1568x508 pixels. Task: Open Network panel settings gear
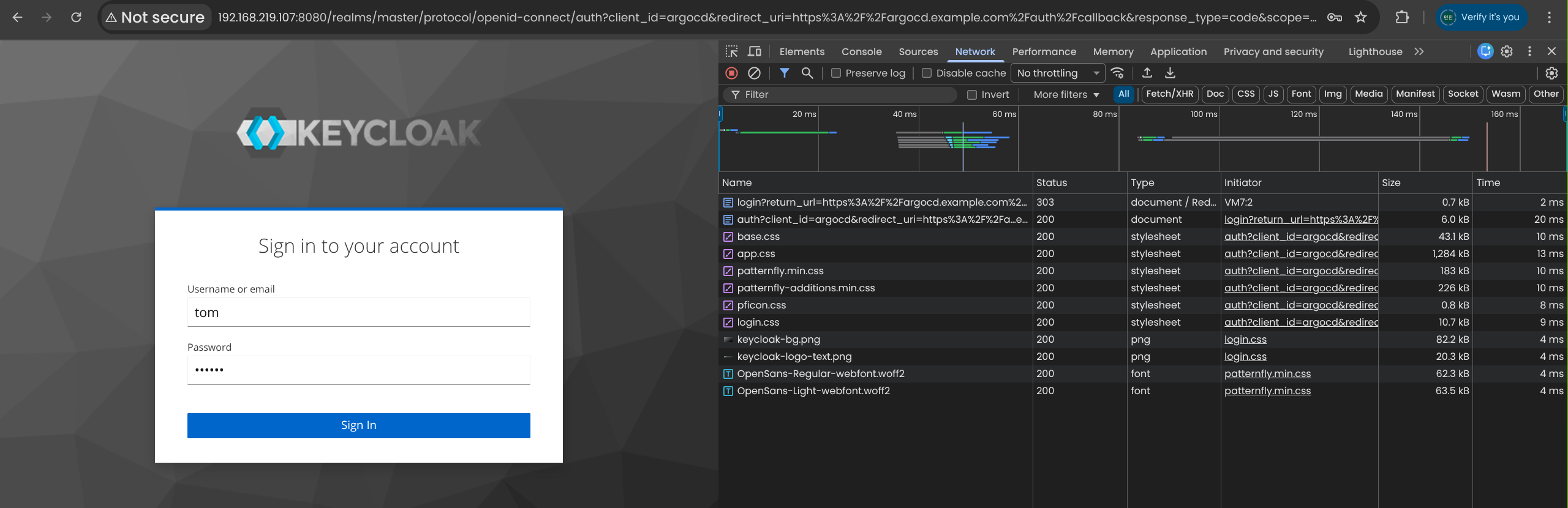[x=1551, y=73]
